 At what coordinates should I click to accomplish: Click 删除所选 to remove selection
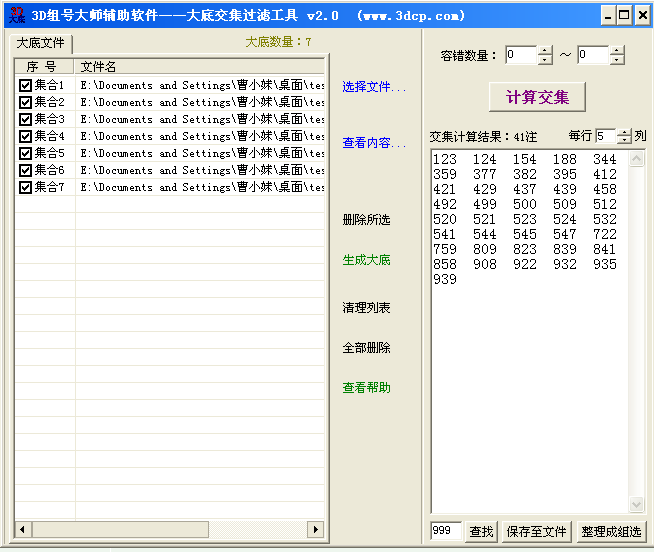point(366,220)
